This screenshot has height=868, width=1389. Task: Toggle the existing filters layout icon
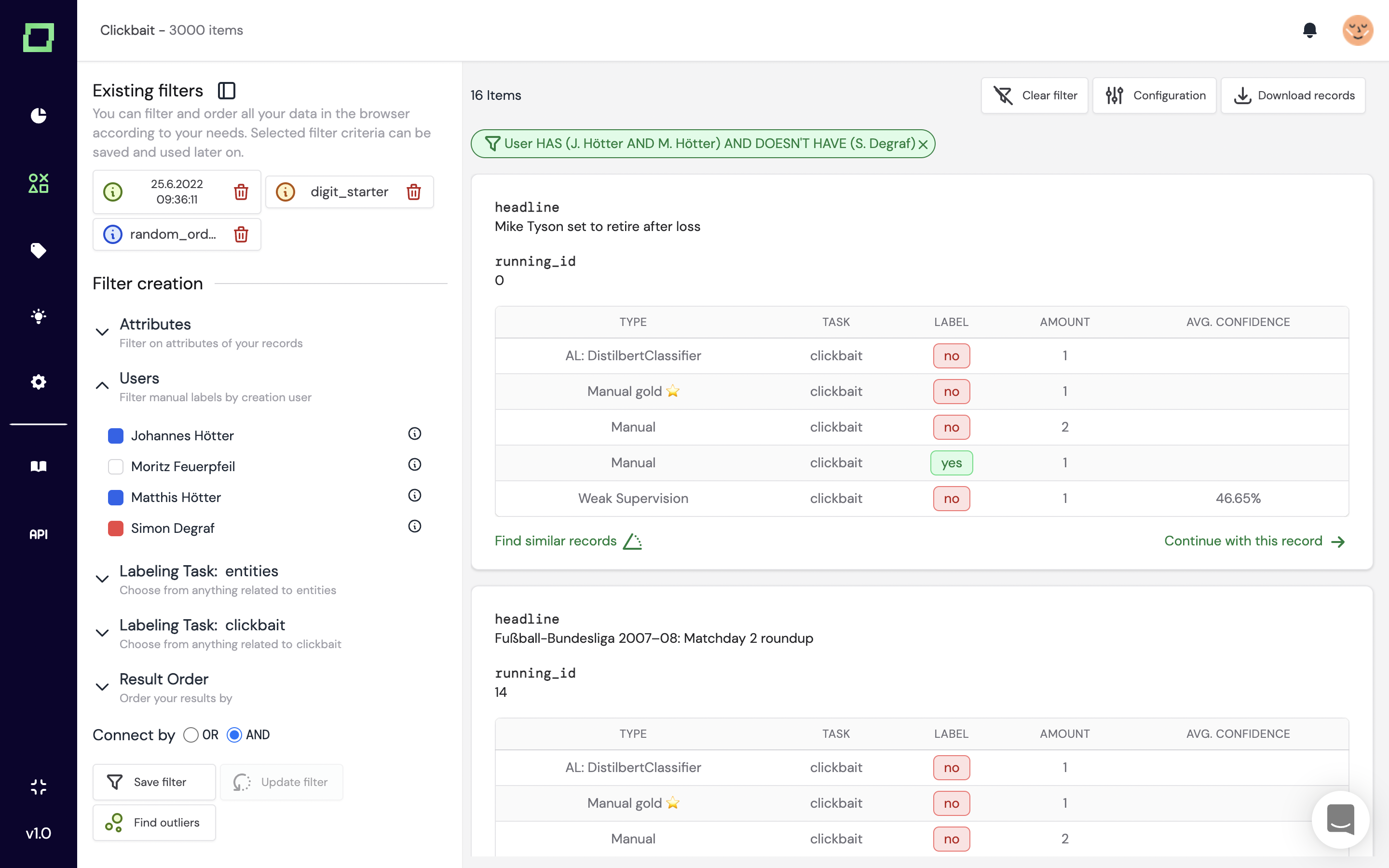coord(227,91)
